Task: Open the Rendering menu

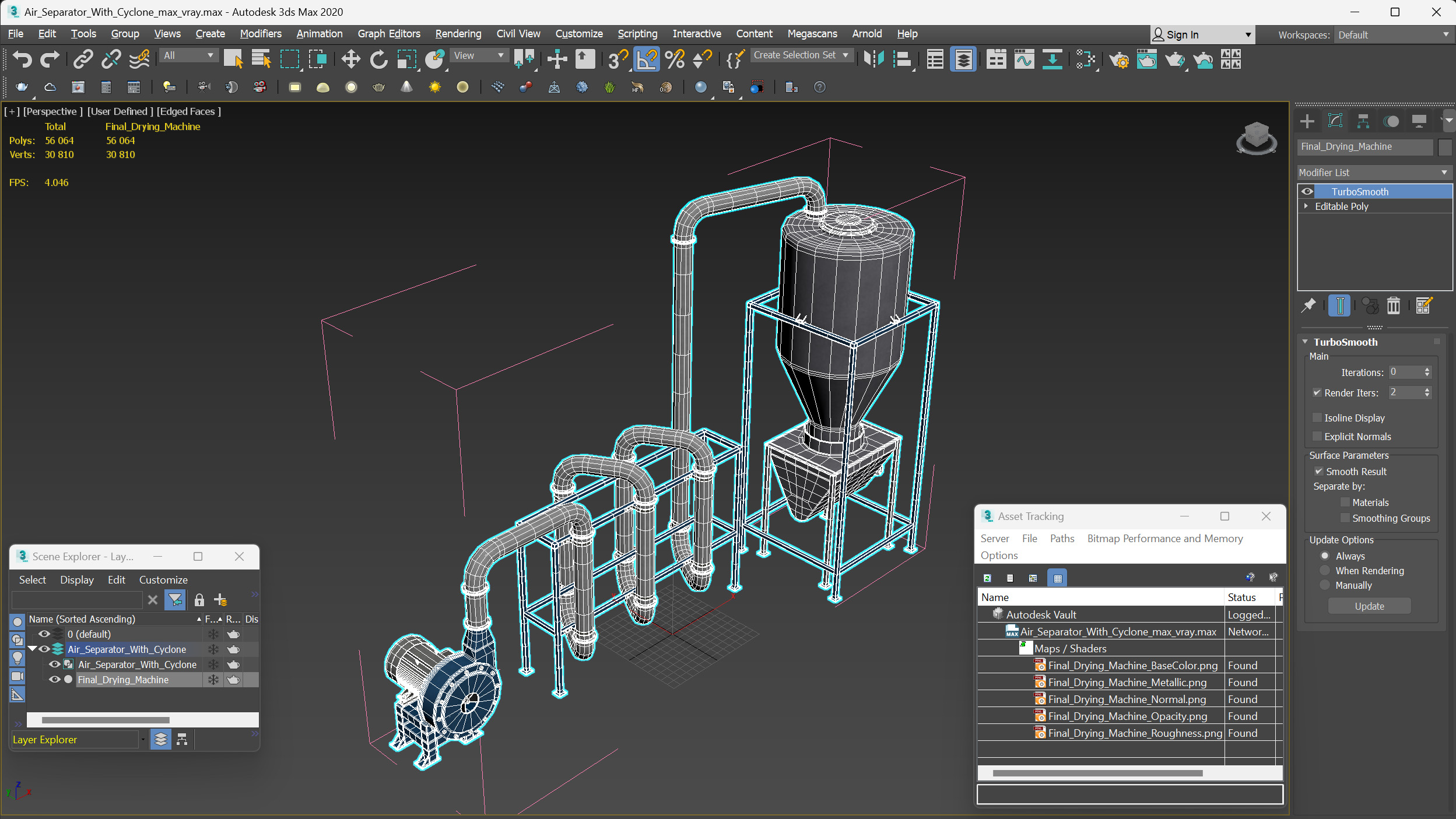Action: pyautogui.click(x=458, y=34)
